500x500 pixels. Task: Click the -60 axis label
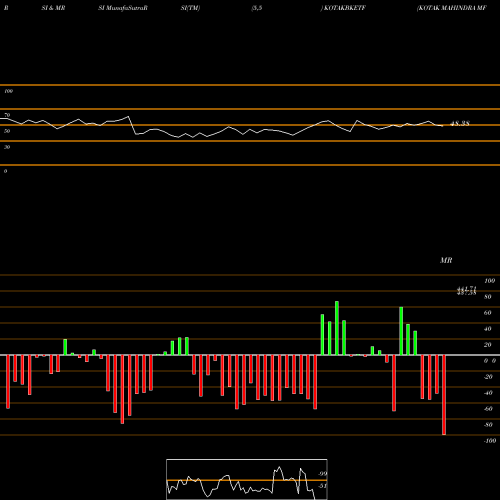coord(488,409)
